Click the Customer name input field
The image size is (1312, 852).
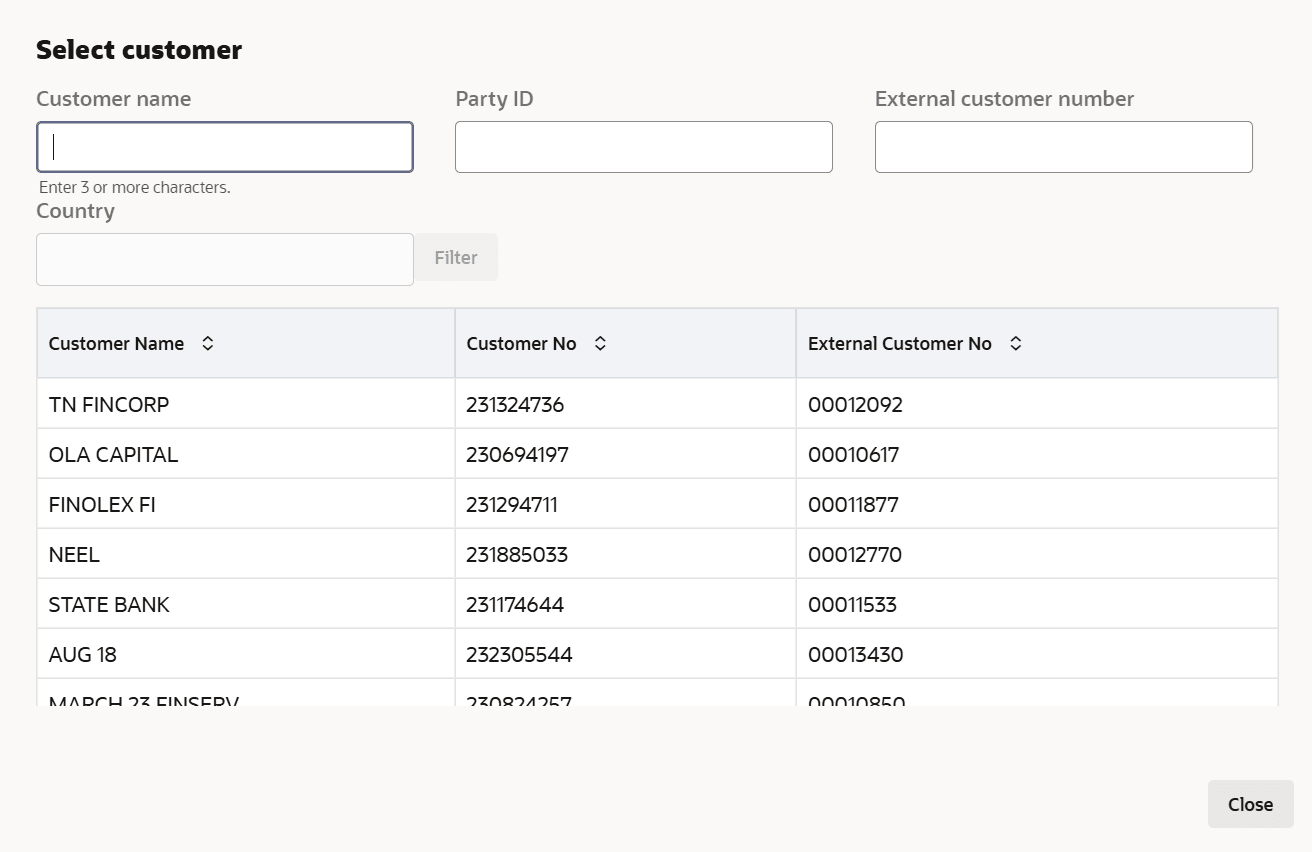[x=225, y=147]
